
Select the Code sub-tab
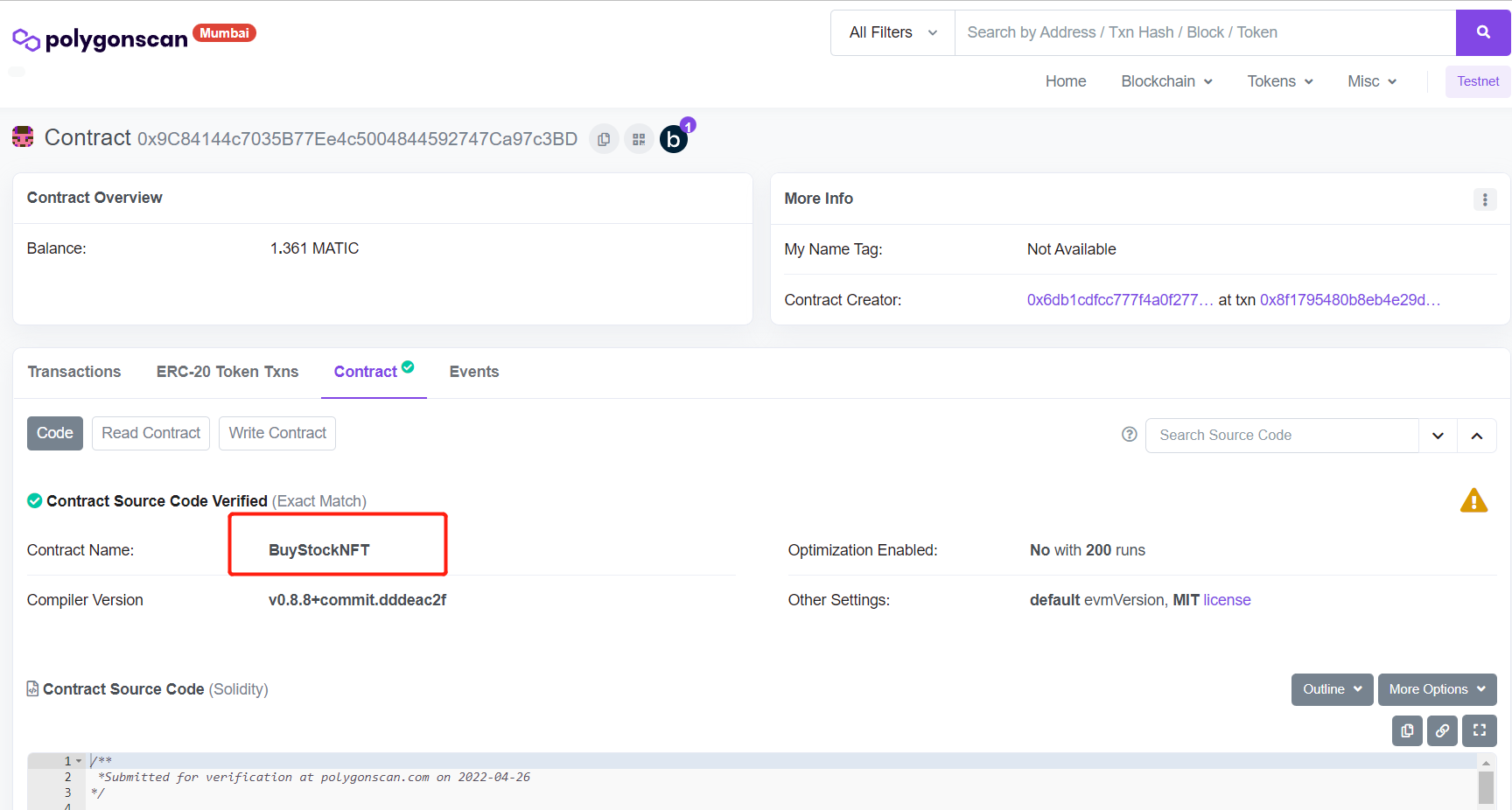[x=55, y=433]
